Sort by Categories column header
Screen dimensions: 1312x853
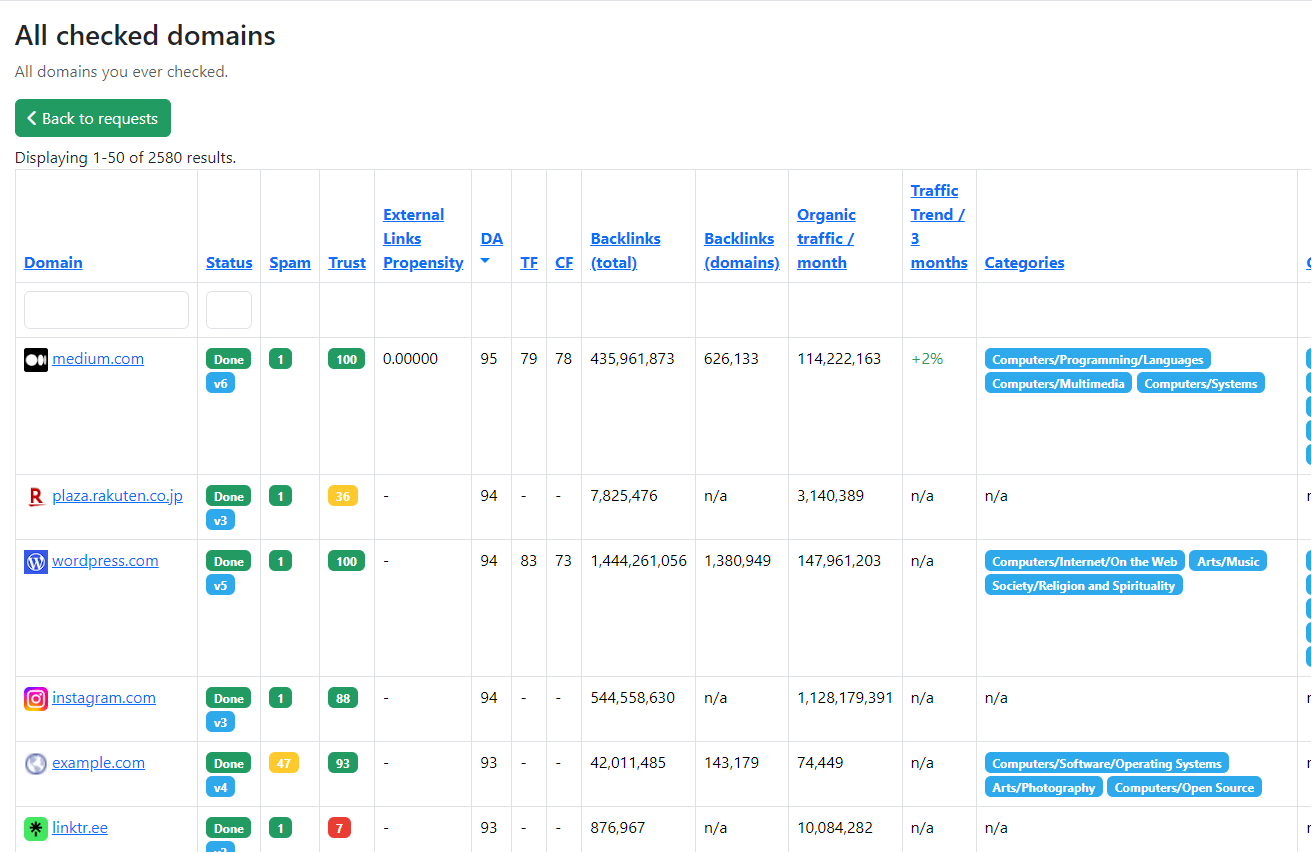pyautogui.click(x=1024, y=263)
